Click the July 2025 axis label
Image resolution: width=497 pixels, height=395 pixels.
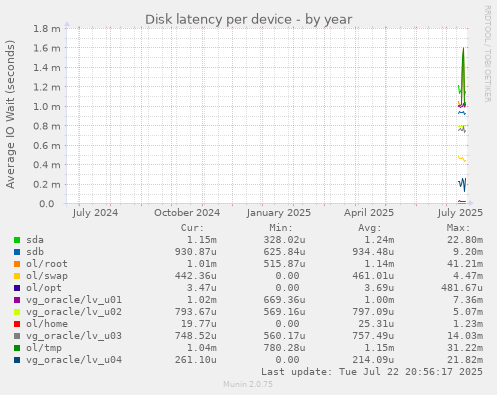[x=460, y=213]
